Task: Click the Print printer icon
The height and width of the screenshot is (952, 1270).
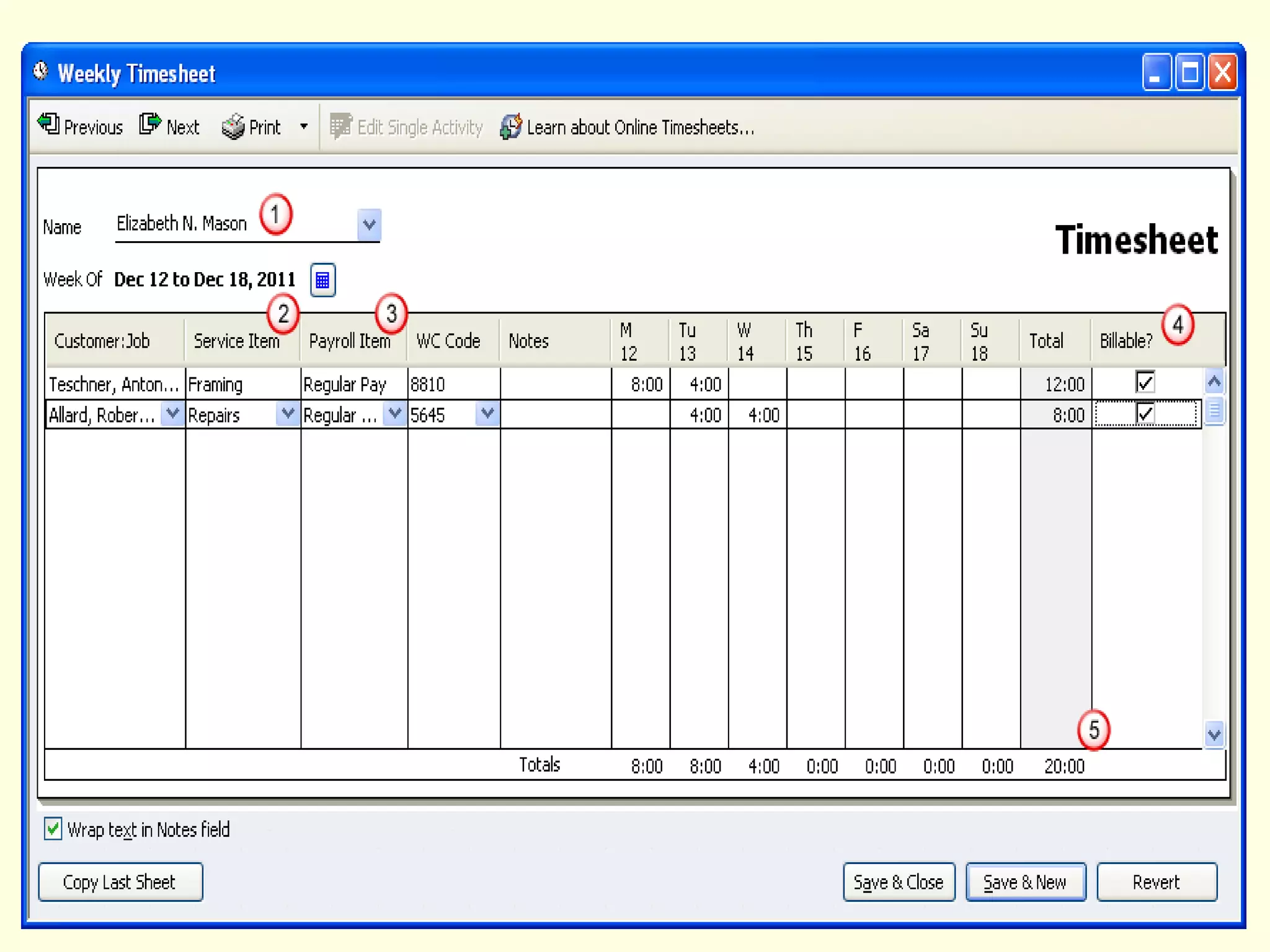Action: [x=233, y=127]
